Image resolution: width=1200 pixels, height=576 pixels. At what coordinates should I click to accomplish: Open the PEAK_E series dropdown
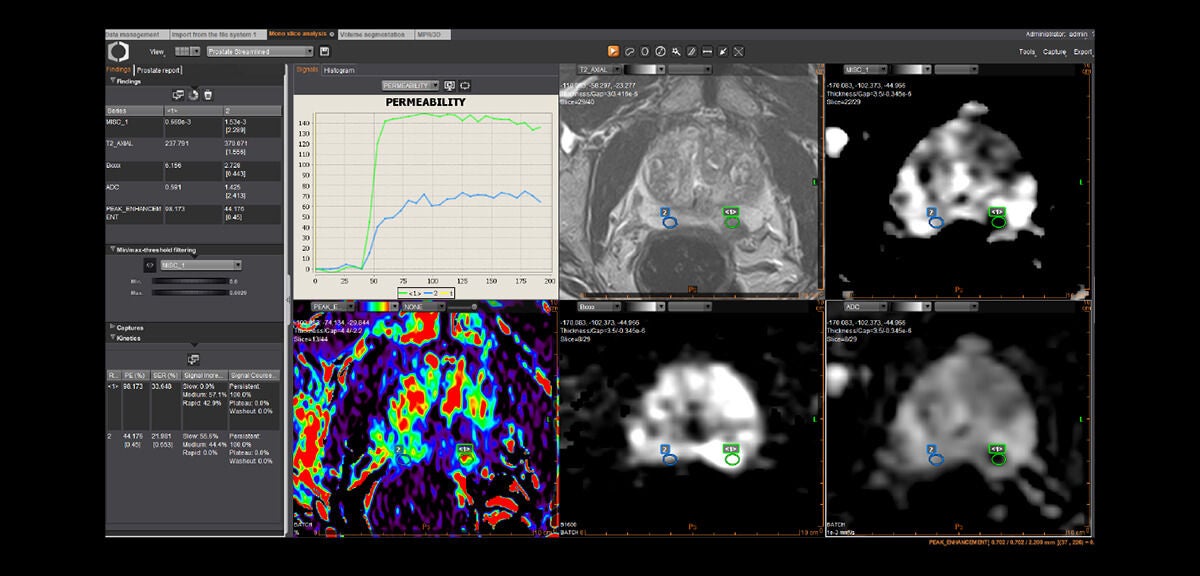pyautogui.click(x=333, y=307)
